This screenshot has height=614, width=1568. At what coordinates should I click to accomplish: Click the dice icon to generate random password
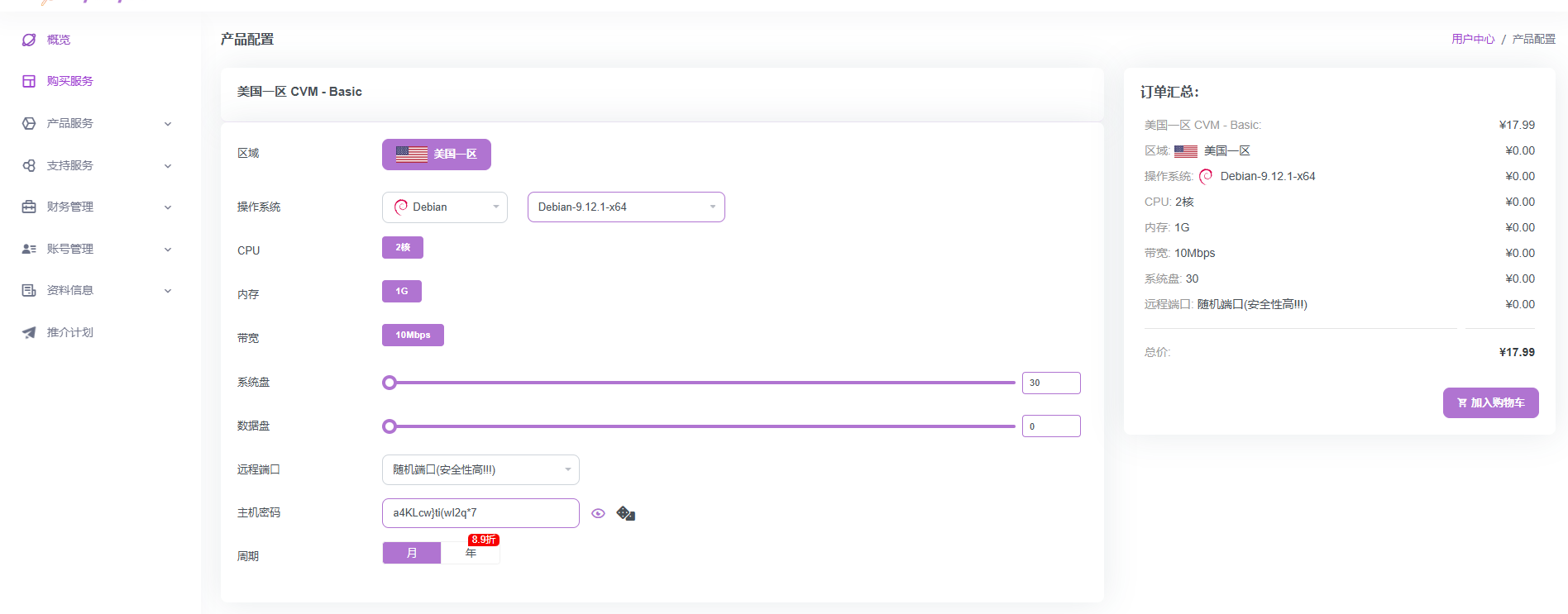(x=626, y=513)
